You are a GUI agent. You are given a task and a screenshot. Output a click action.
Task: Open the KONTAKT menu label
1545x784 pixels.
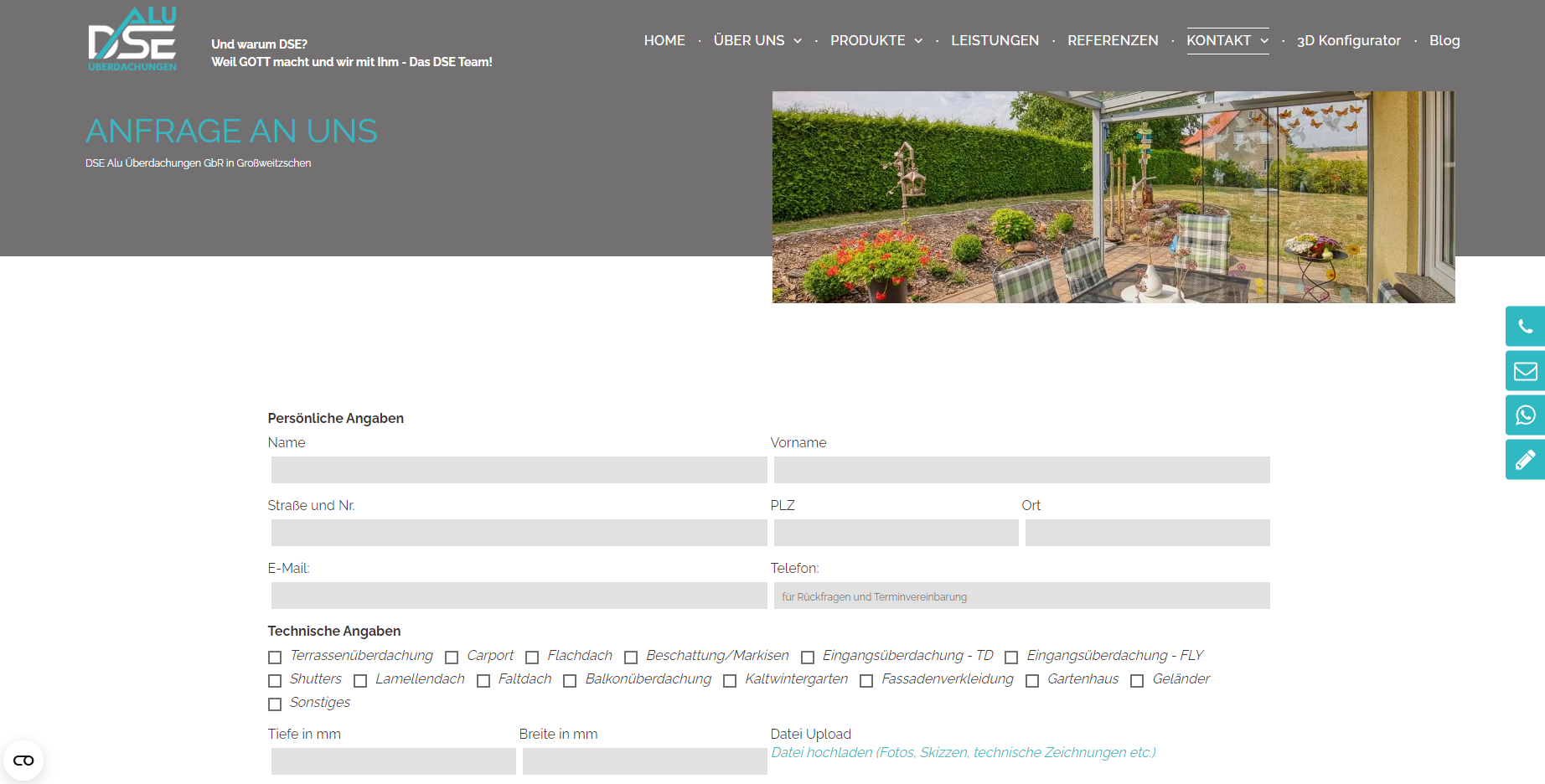tap(1219, 40)
